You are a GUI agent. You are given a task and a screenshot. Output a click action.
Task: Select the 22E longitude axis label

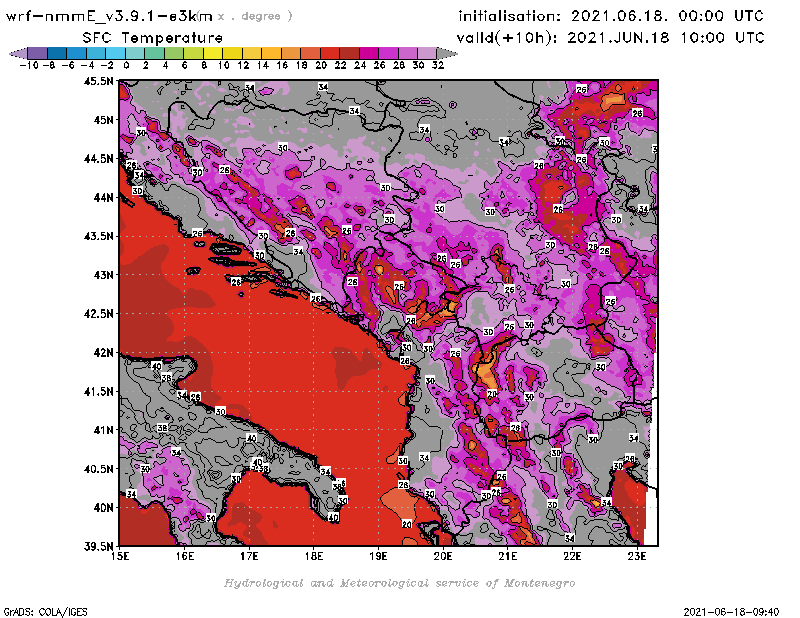tap(572, 556)
